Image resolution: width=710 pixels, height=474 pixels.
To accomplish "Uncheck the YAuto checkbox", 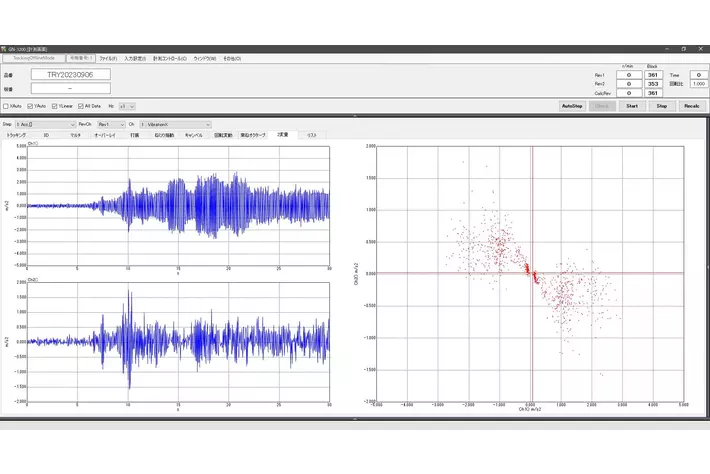I will 30,105.
